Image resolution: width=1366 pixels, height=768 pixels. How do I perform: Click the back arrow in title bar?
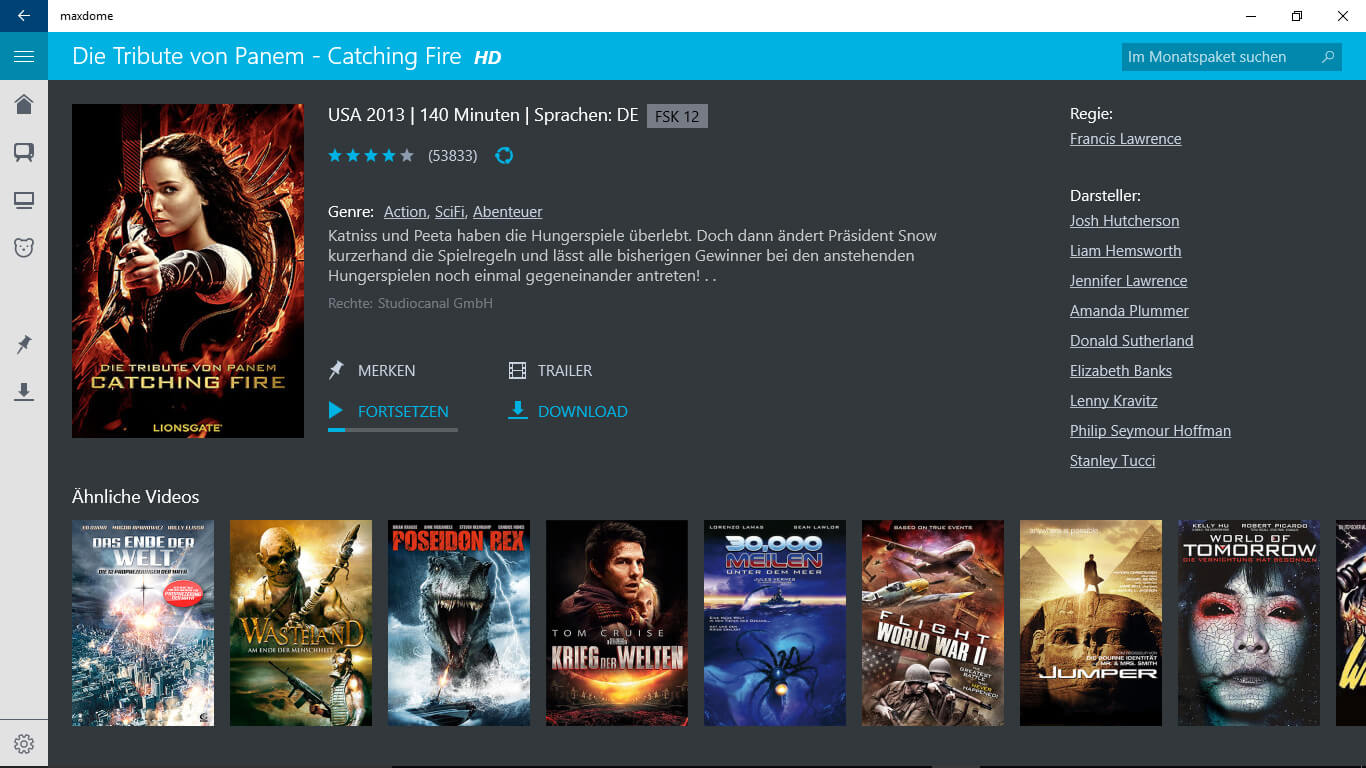24,16
